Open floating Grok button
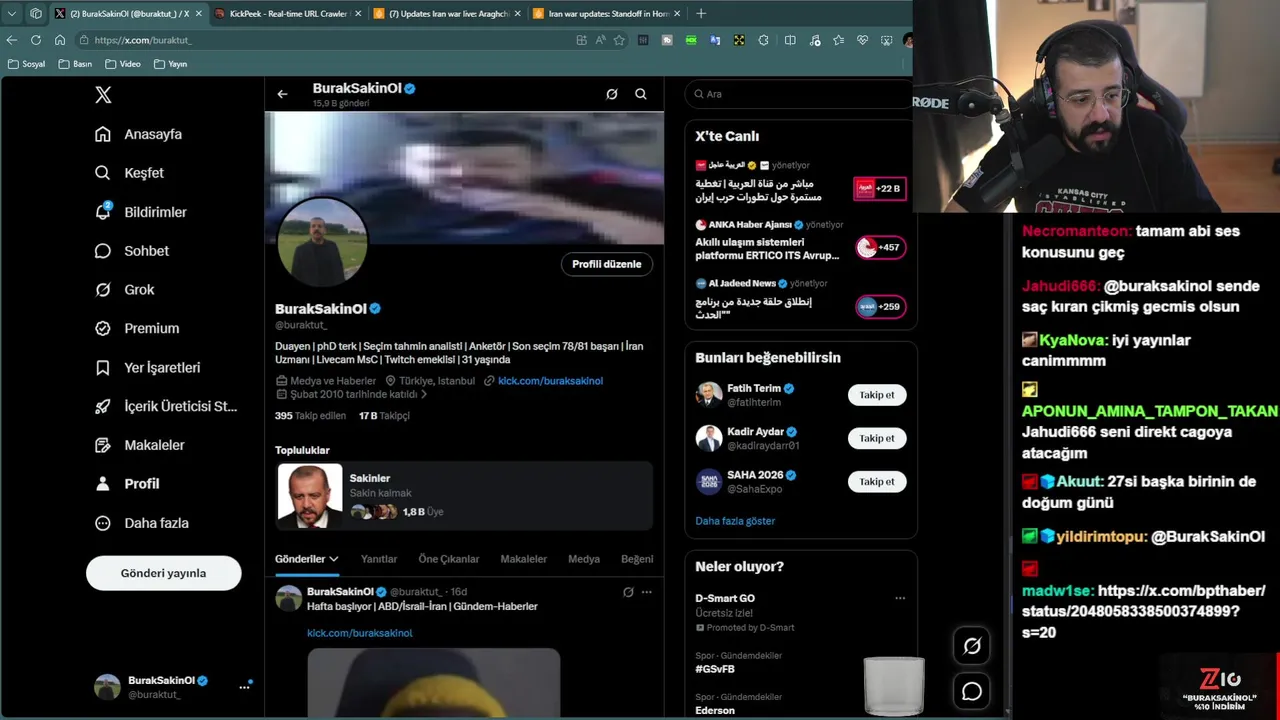 [x=972, y=646]
